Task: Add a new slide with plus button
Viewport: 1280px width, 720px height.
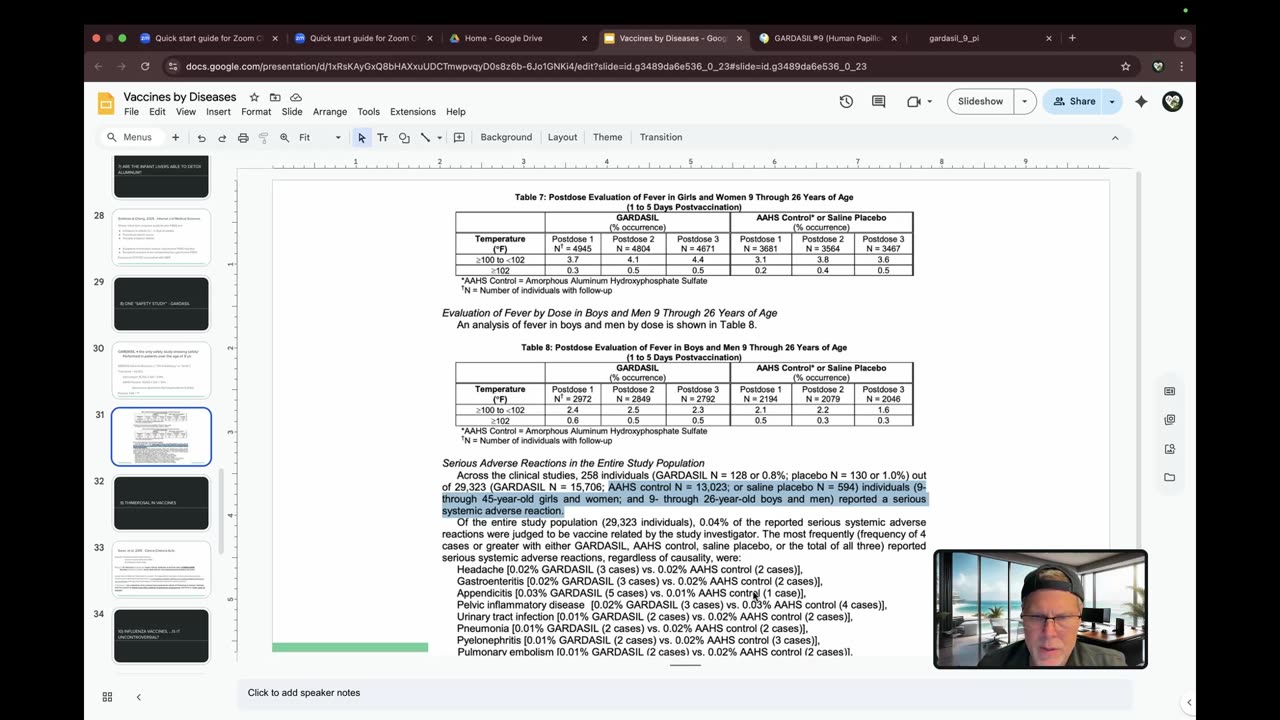Action: coord(175,137)
